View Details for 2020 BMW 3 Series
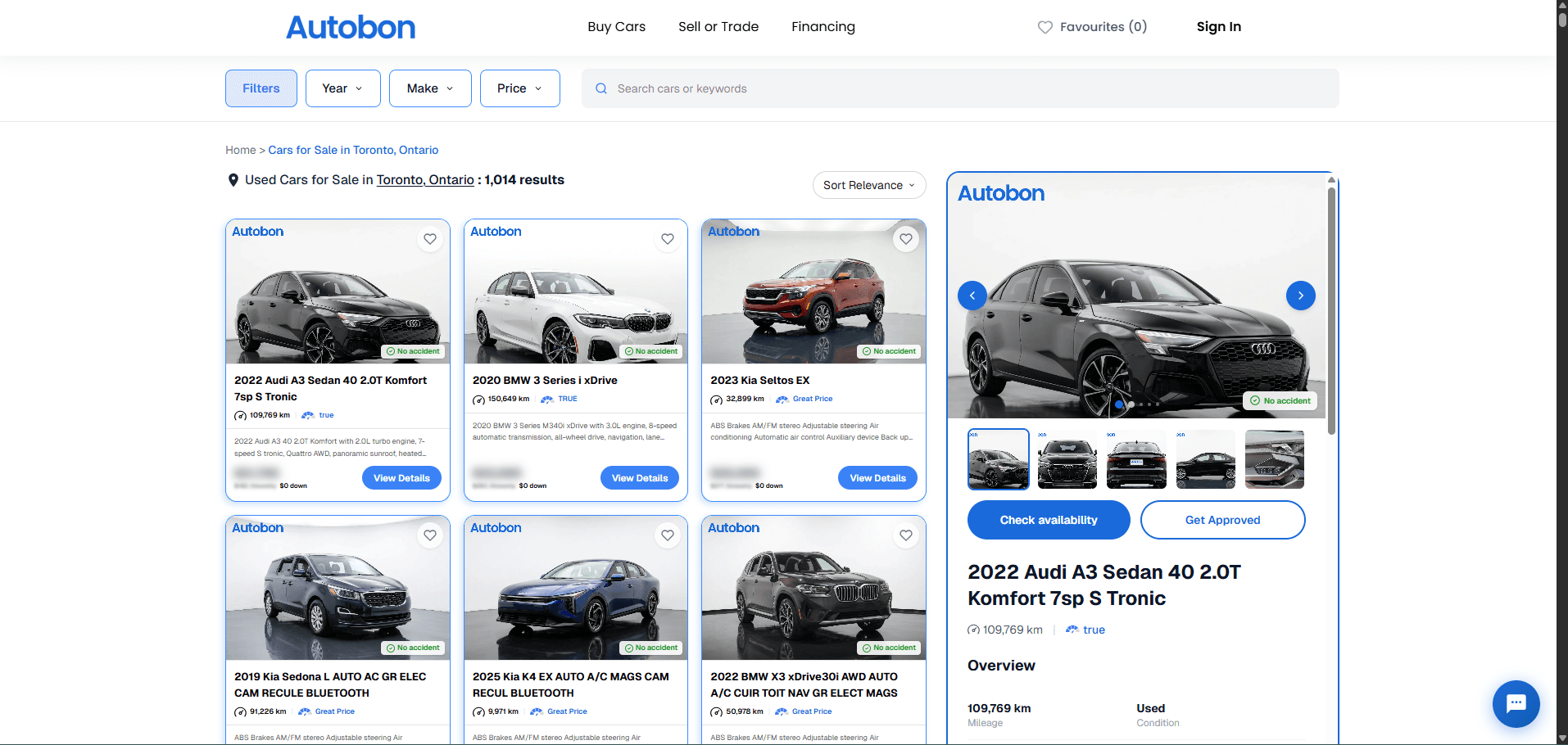The image size is (1568, 745). [640, 478]
